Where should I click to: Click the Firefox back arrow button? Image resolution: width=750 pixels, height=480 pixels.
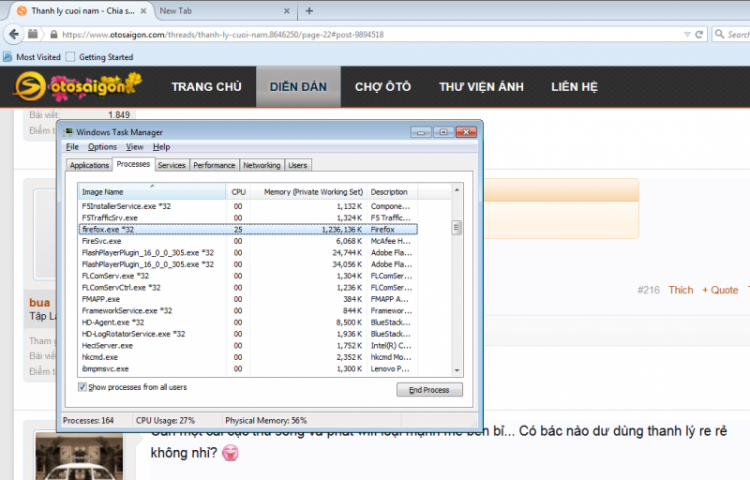(x=14, y=34)
